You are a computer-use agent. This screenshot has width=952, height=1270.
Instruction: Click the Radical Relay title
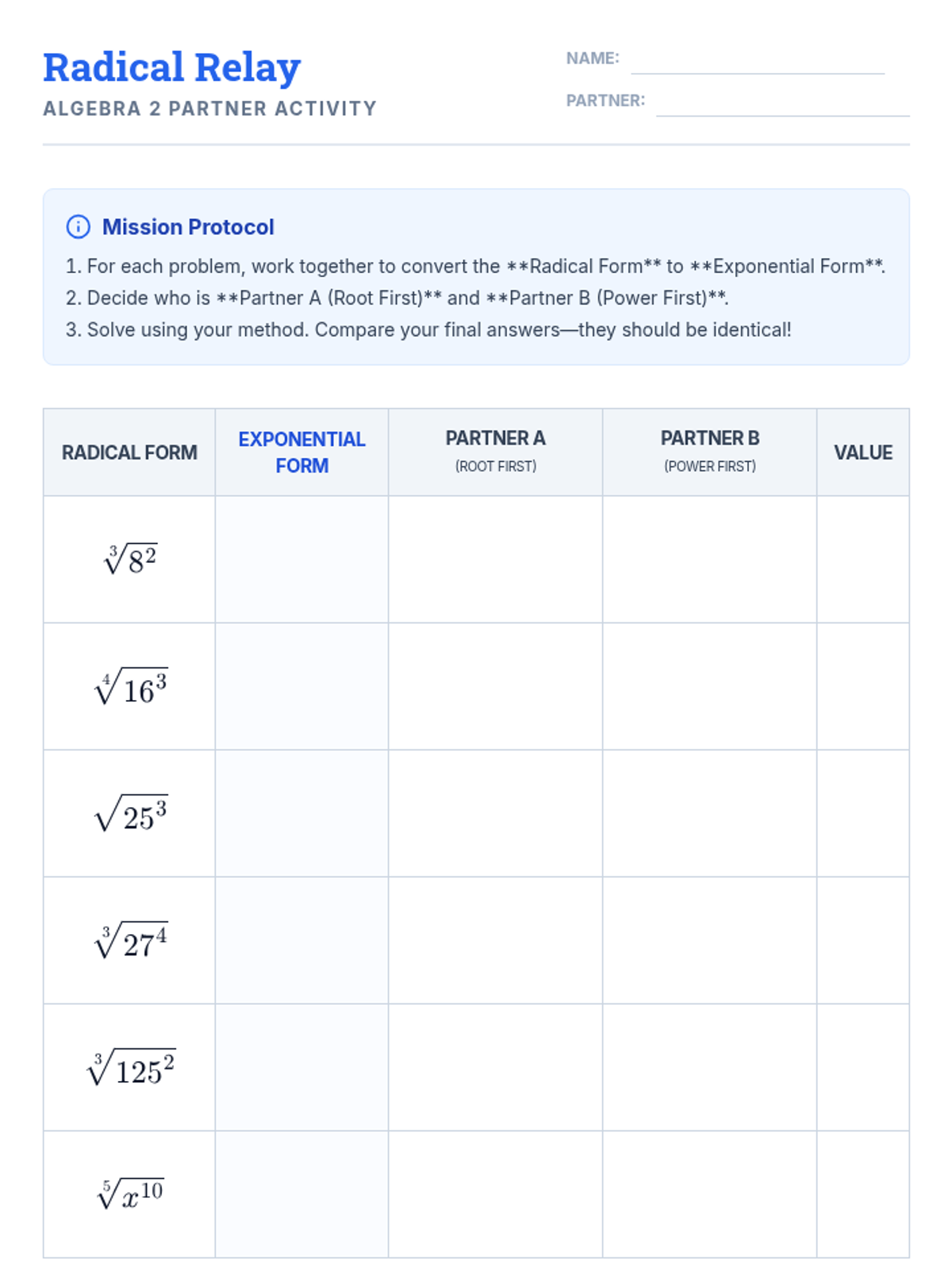click(x=171, y=67)
